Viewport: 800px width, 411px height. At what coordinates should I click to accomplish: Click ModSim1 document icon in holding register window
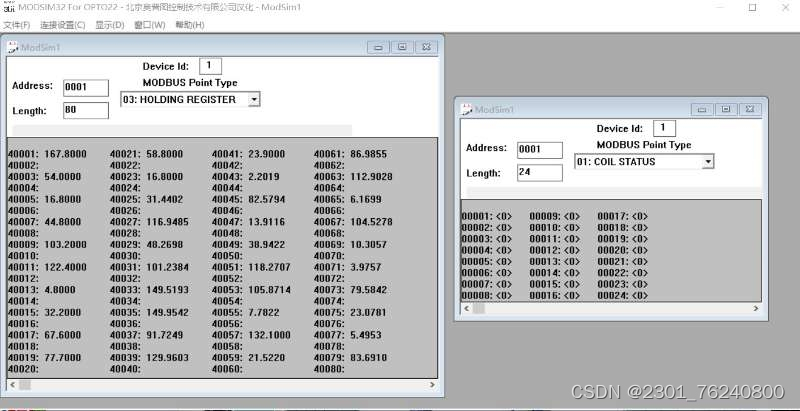pyautogui.click(x=13, y=47)
